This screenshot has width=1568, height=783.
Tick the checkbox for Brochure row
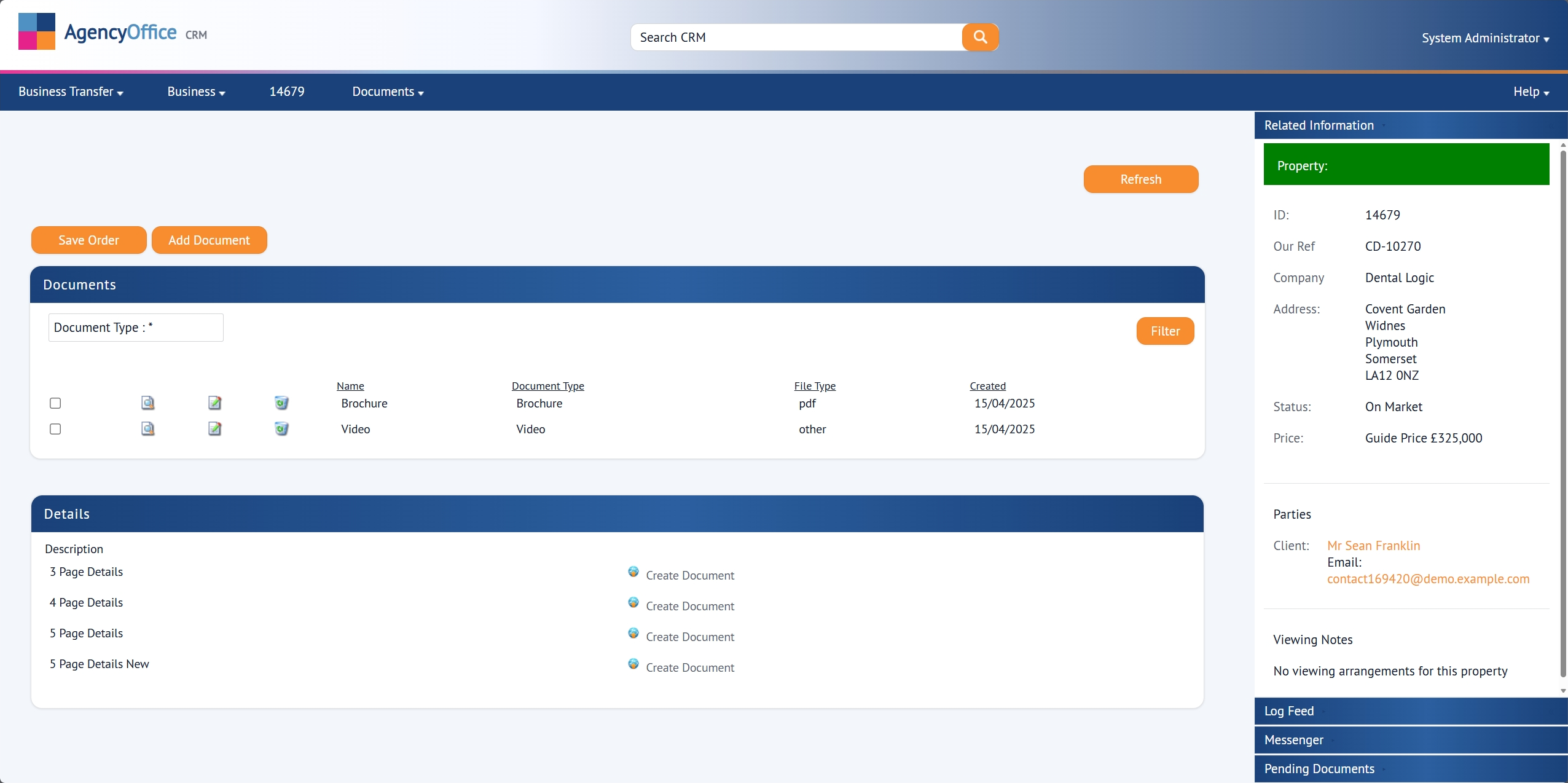coord(55,403)
